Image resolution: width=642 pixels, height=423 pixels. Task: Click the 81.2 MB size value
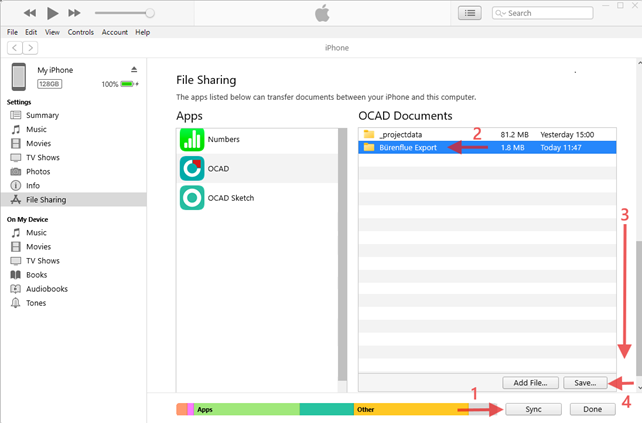tap(514, 134)
